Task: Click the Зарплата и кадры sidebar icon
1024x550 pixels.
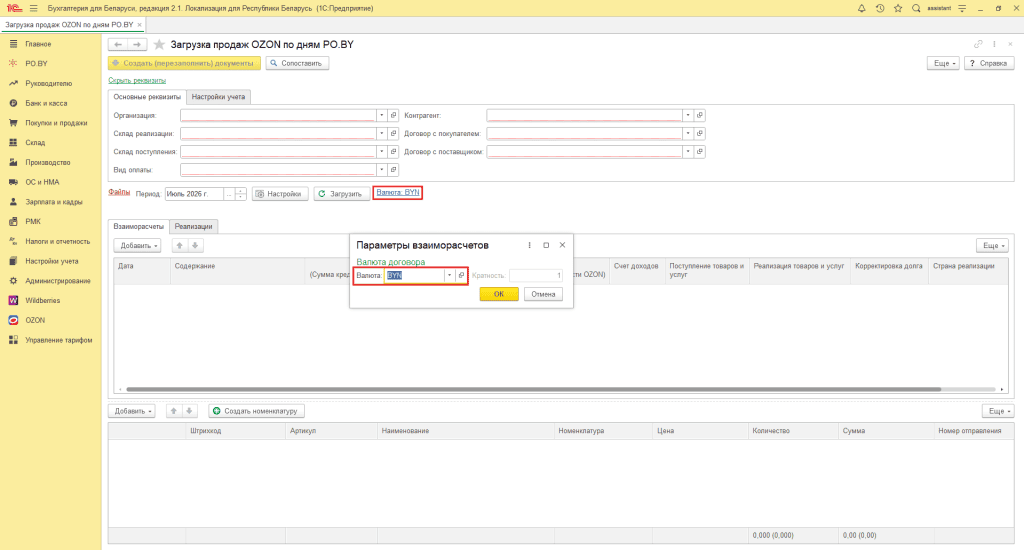Action: pyautogui.click(x=13, y=202)
